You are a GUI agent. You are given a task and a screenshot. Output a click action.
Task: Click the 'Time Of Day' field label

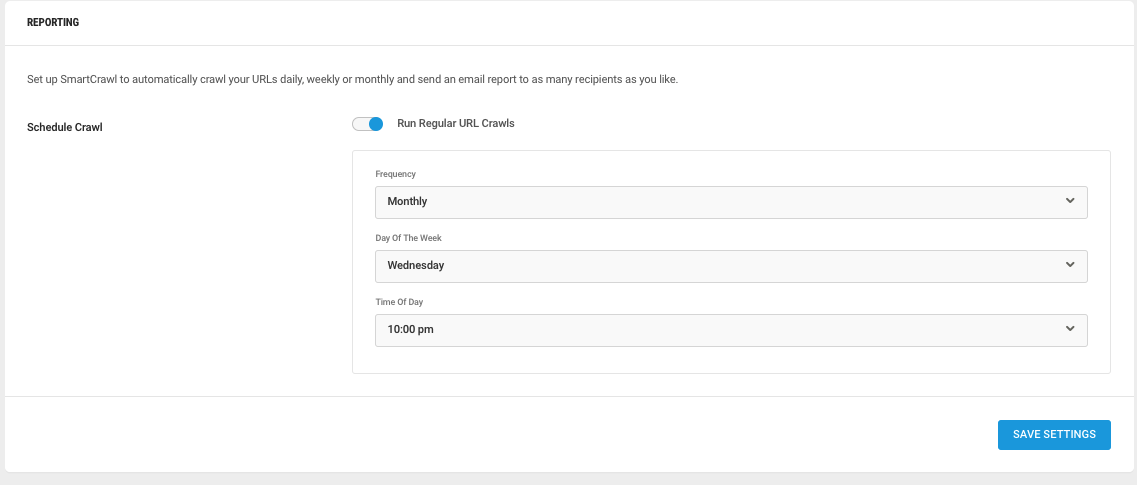[x=401, y=302]
